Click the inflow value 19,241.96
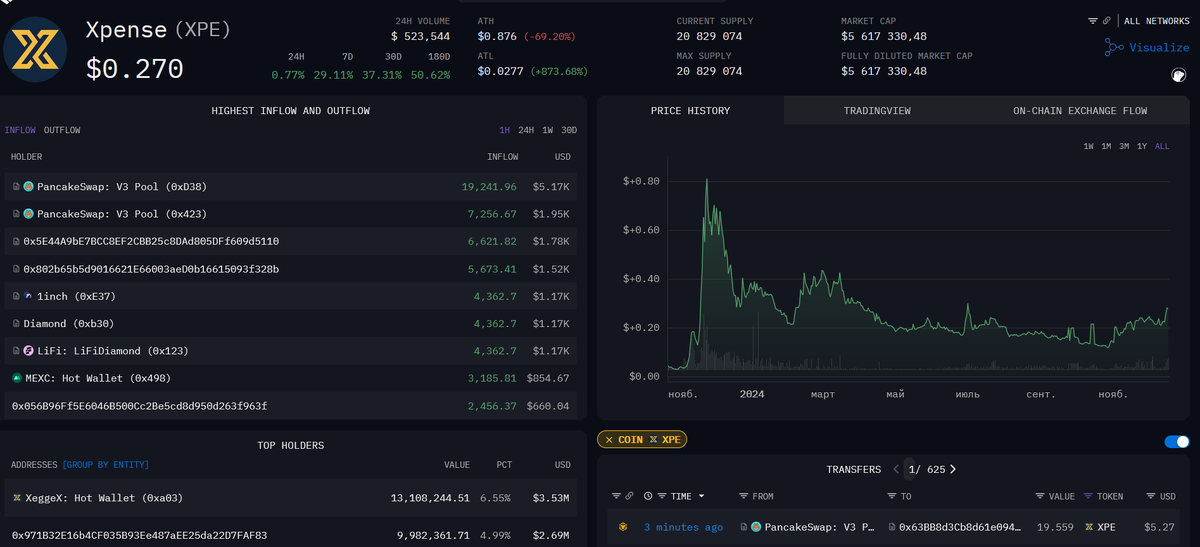The width and height of the screenshot is (1200, 547). [x=489, y=187]
